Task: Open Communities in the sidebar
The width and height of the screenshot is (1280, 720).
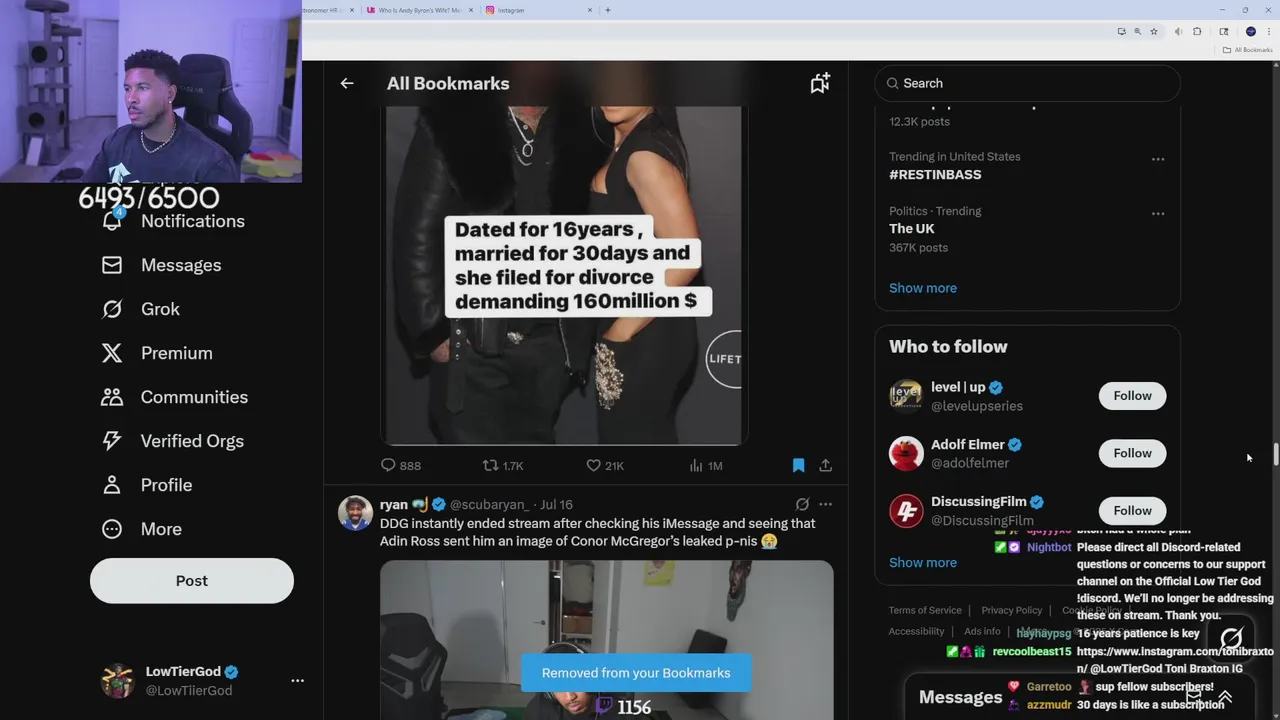Action: pyautogui.click(x=174, y=397)
